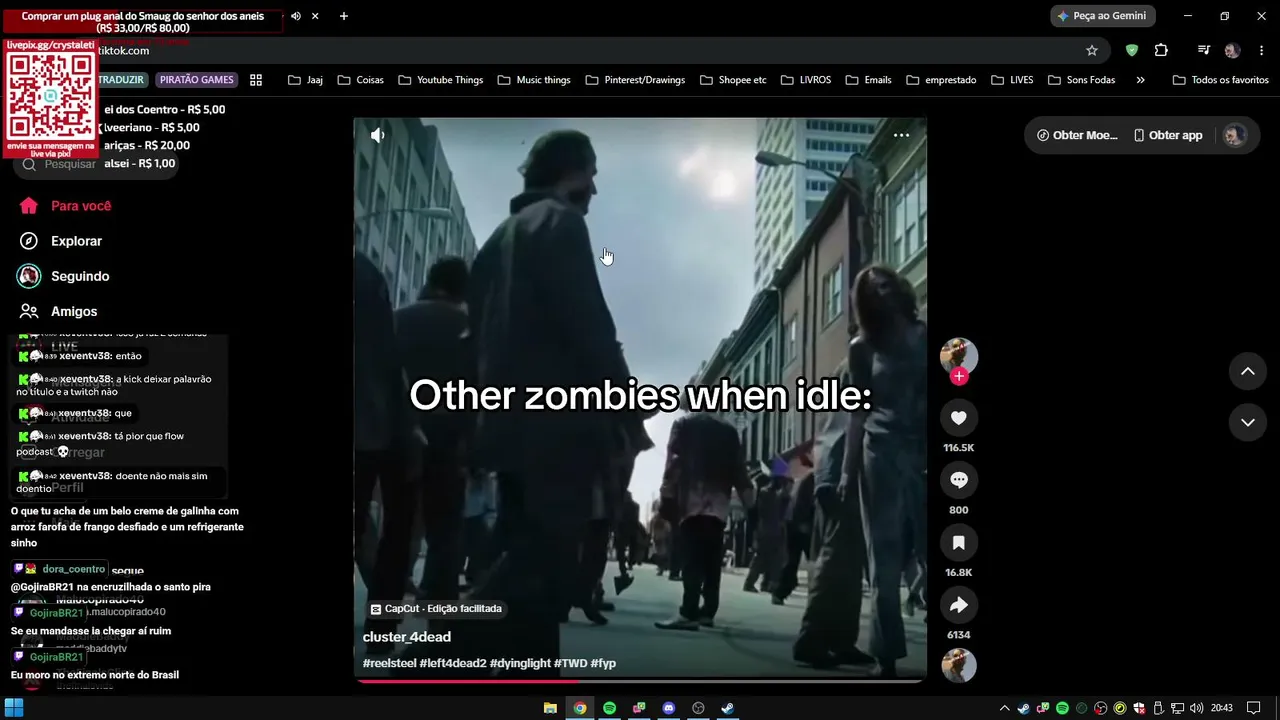The image size is (1280, 720).
Task: Like the video with the heart icon
Action: point(958,418)
